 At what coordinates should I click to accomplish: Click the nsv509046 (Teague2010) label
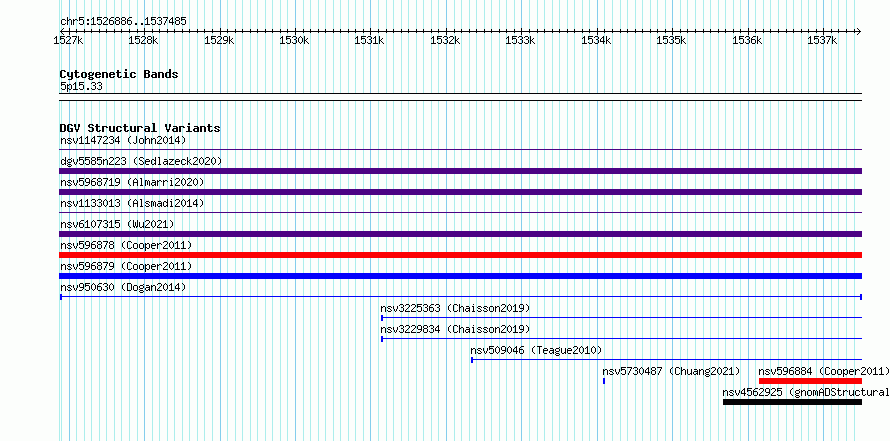[x=536, y=350]
